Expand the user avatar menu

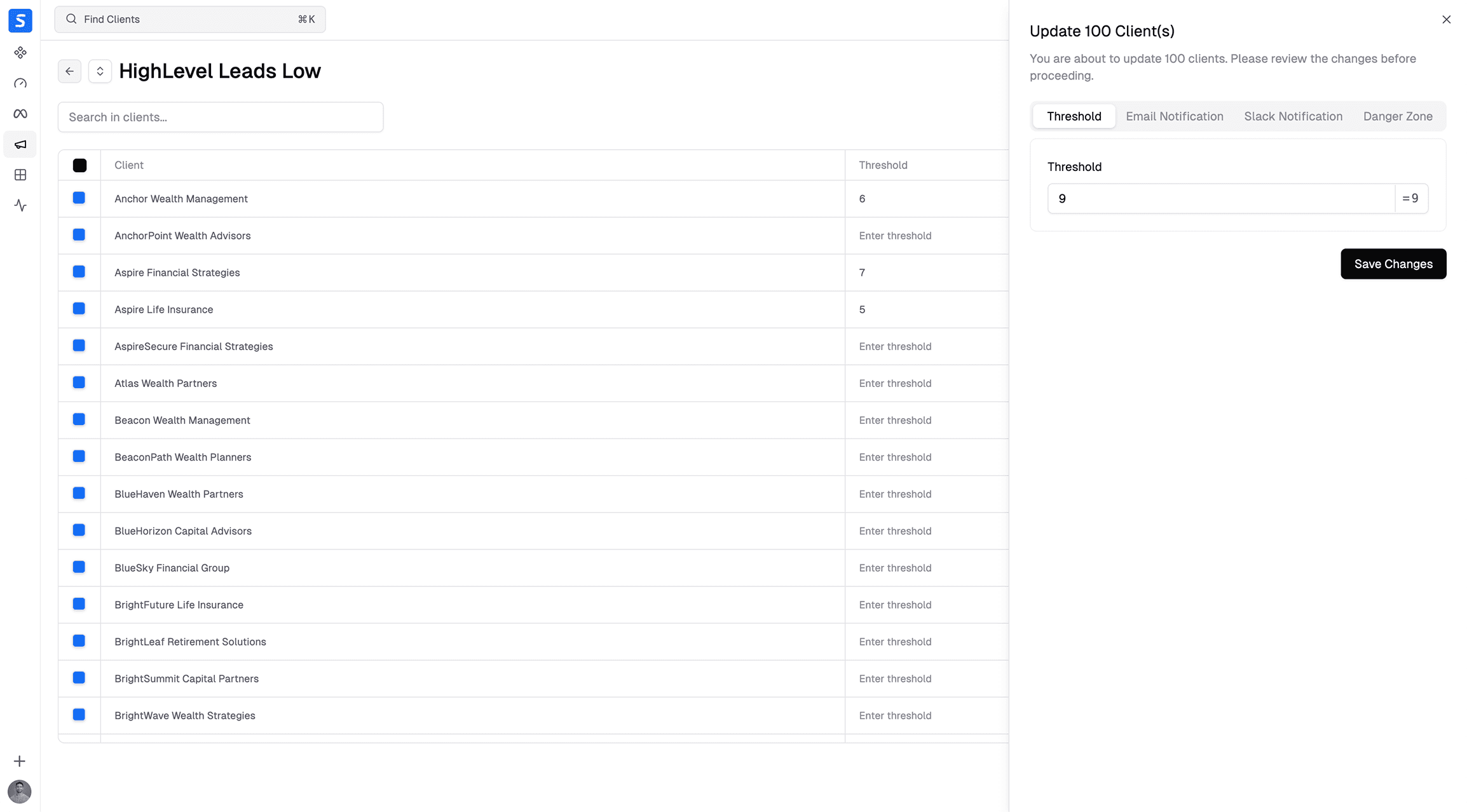point(20,792)
